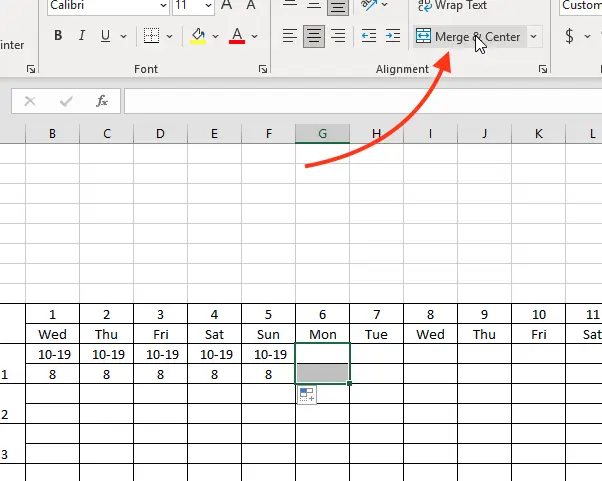
Task: Toggle bold formatting
Action: click(58, 37)
